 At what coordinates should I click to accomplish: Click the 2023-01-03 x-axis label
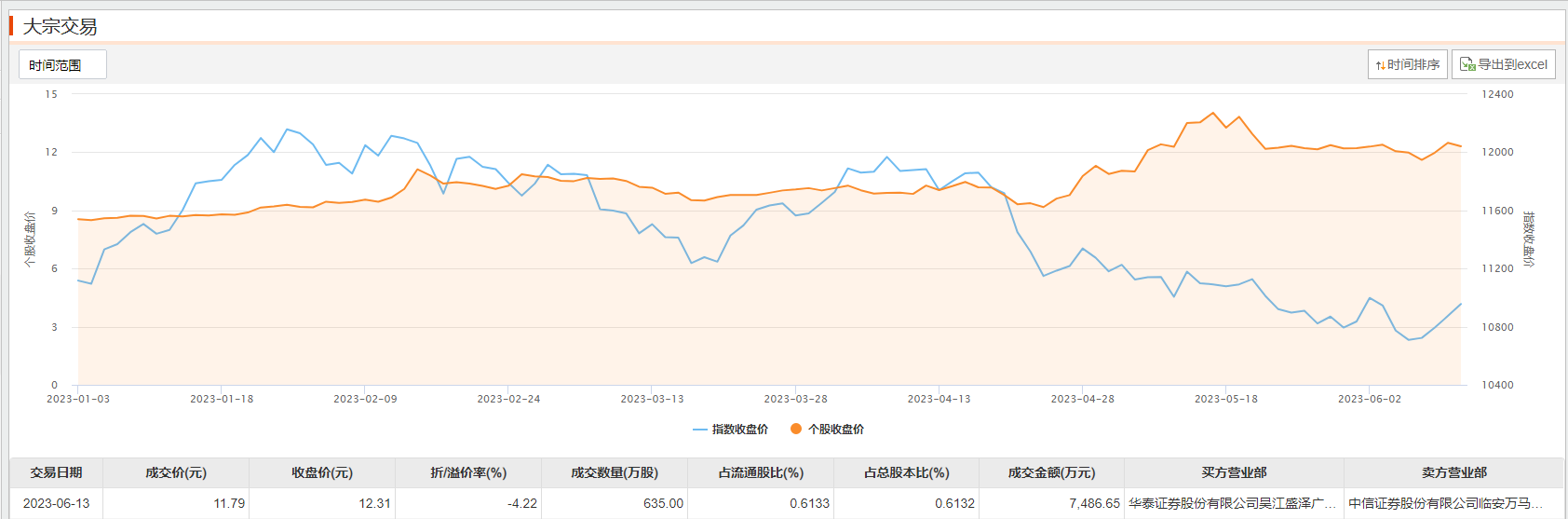(x=78, y=399)
